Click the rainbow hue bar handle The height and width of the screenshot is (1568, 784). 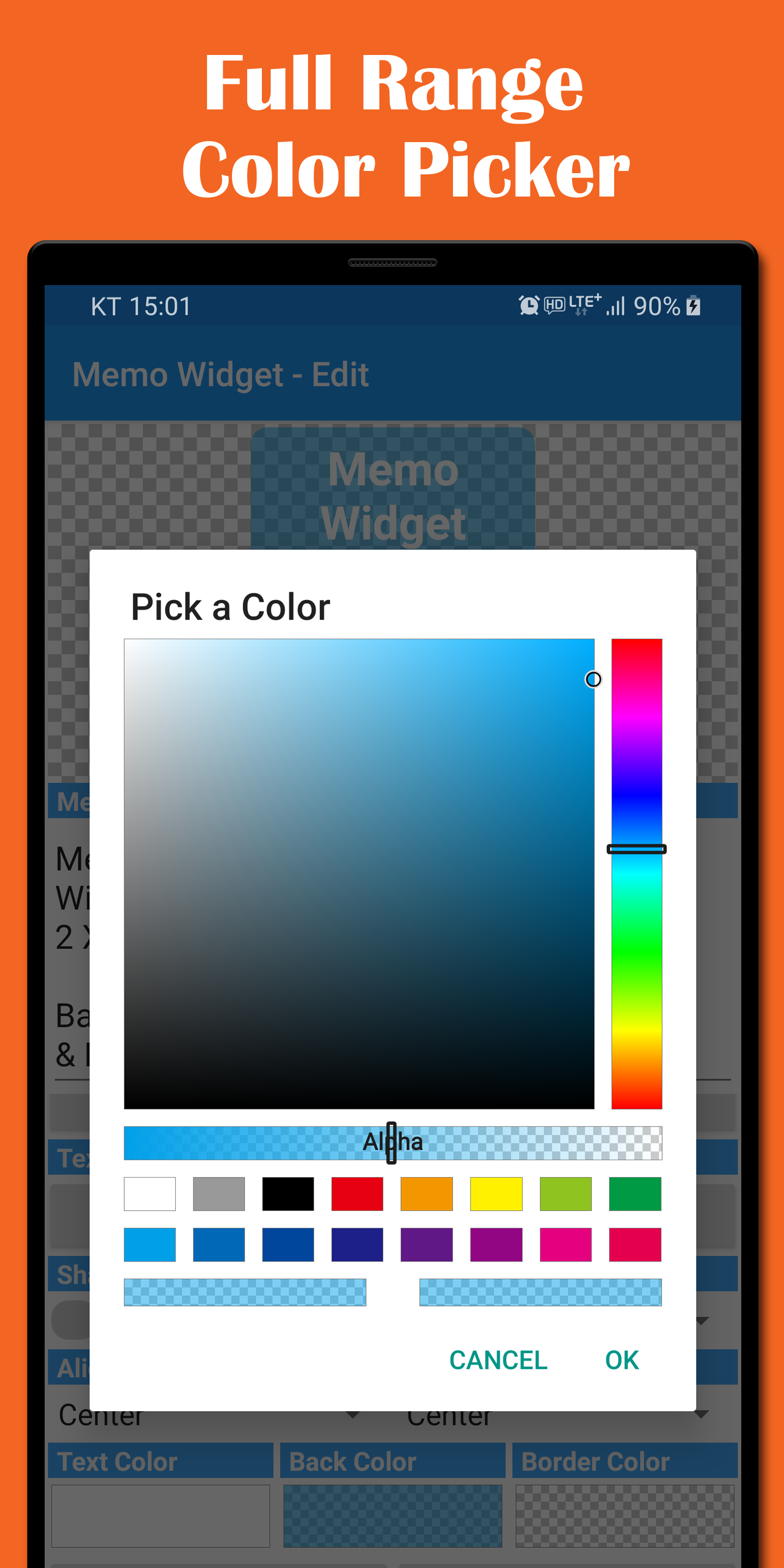pyautogui.click(x=636, y=849)
